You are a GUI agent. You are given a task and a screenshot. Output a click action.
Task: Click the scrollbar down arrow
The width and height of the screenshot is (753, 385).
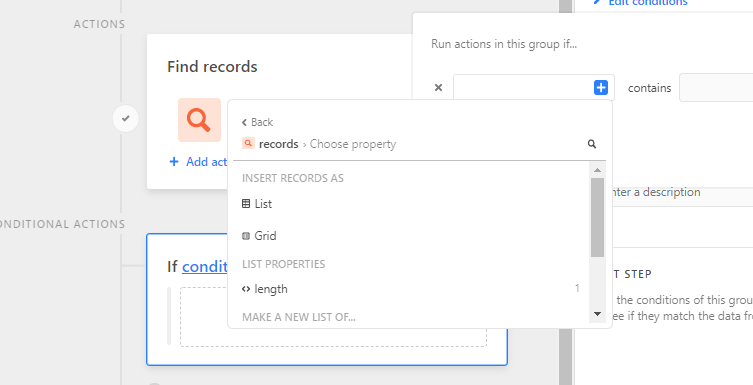coord(597,314)
